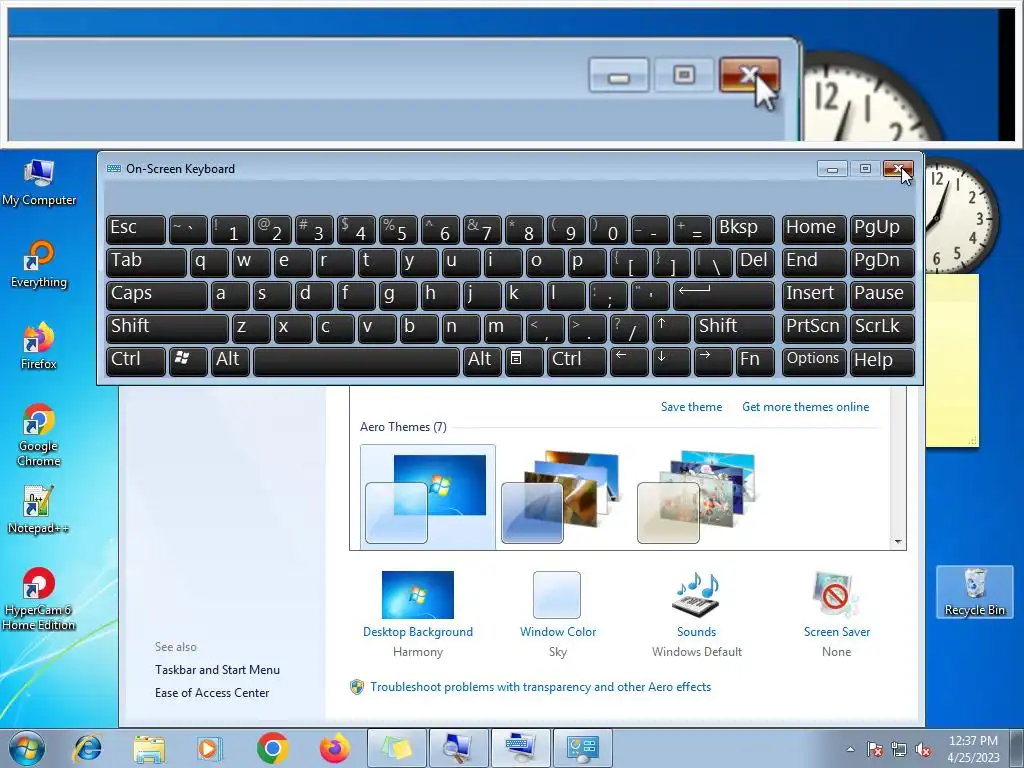The width and height of the screenshot is (1024, 768).
Task: Open the Recycle Bin
Action: 974,592
